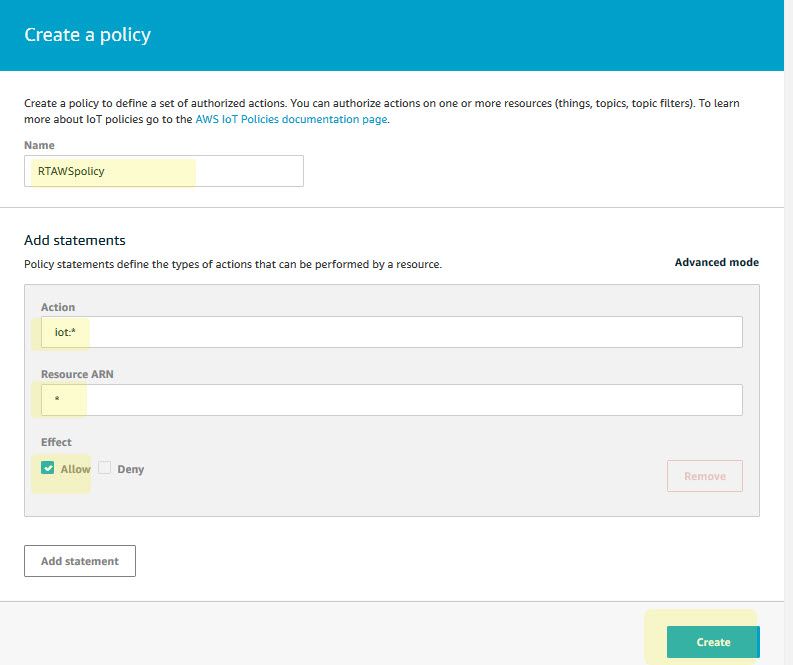This screenshot has width=793, height=665.
Task: Click the Action field label
Action: tap(58, 307)
